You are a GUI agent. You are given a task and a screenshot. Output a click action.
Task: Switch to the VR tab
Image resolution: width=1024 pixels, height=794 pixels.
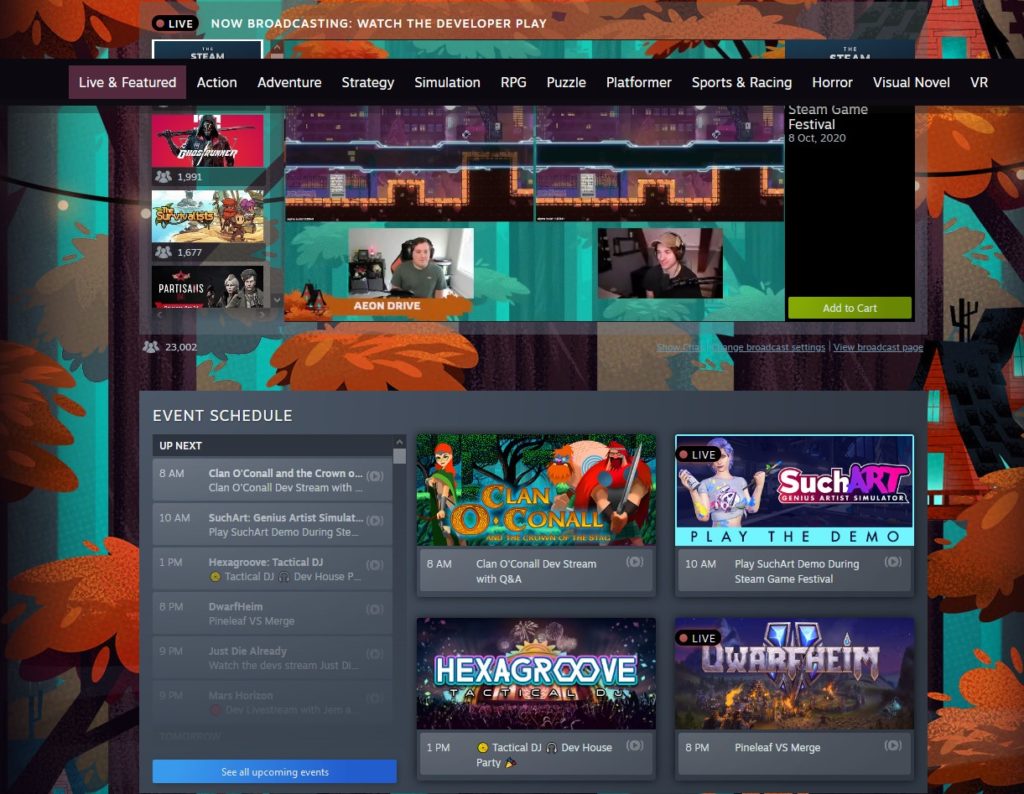979,82
